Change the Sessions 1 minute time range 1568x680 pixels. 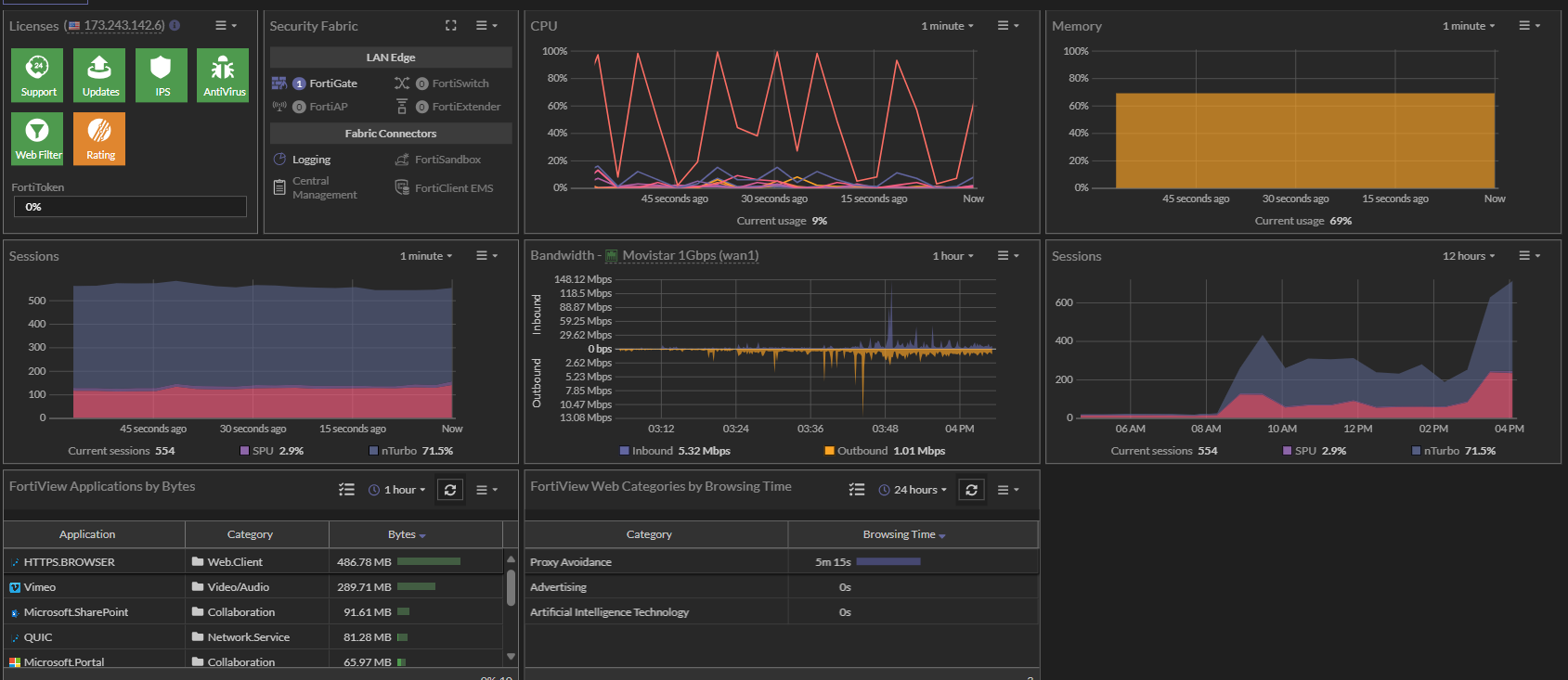[x=426, y=256]
